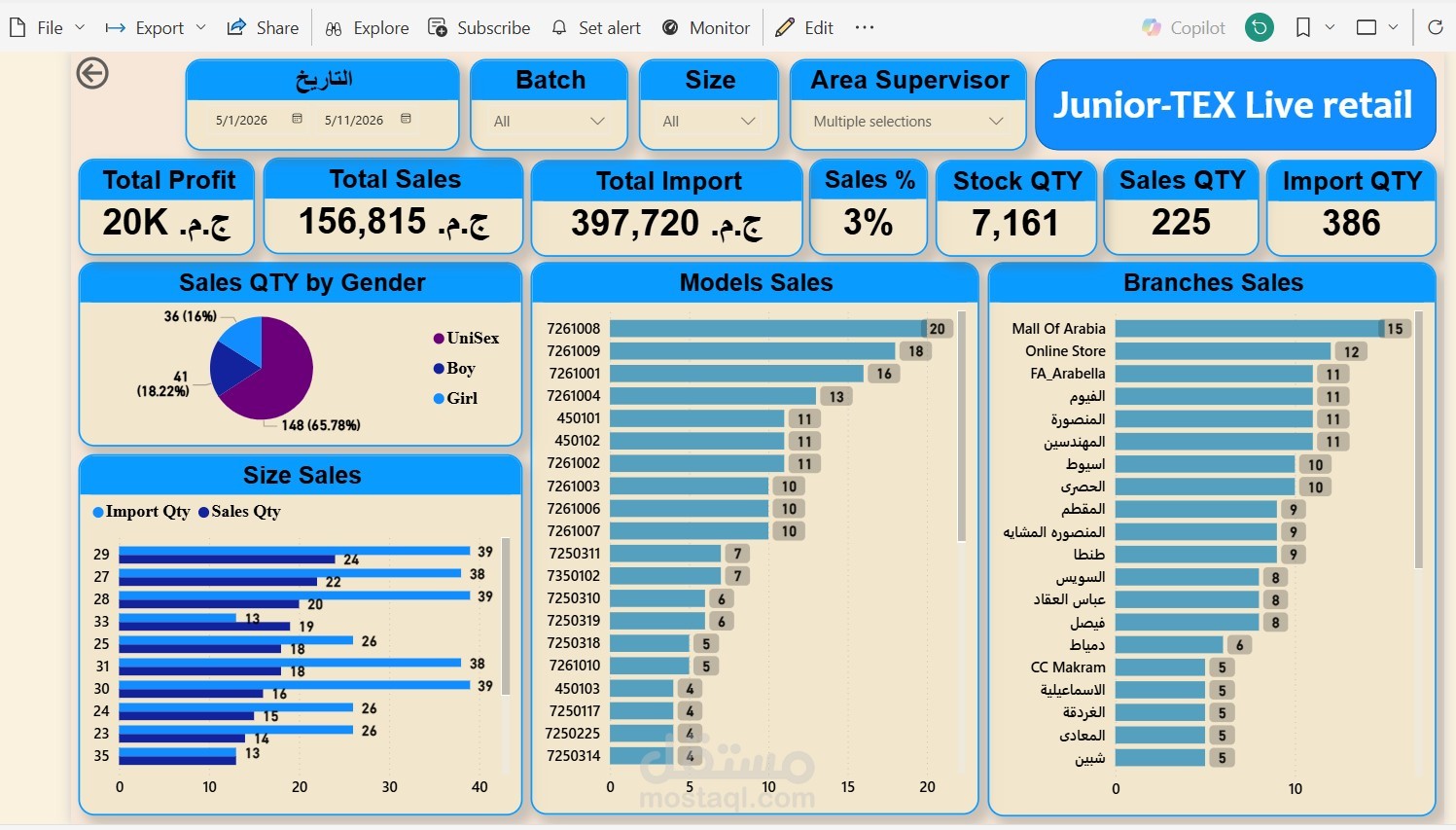Click the الفيوم branch label
This screenshot has height=830, width=1456.
point(1087,396)
